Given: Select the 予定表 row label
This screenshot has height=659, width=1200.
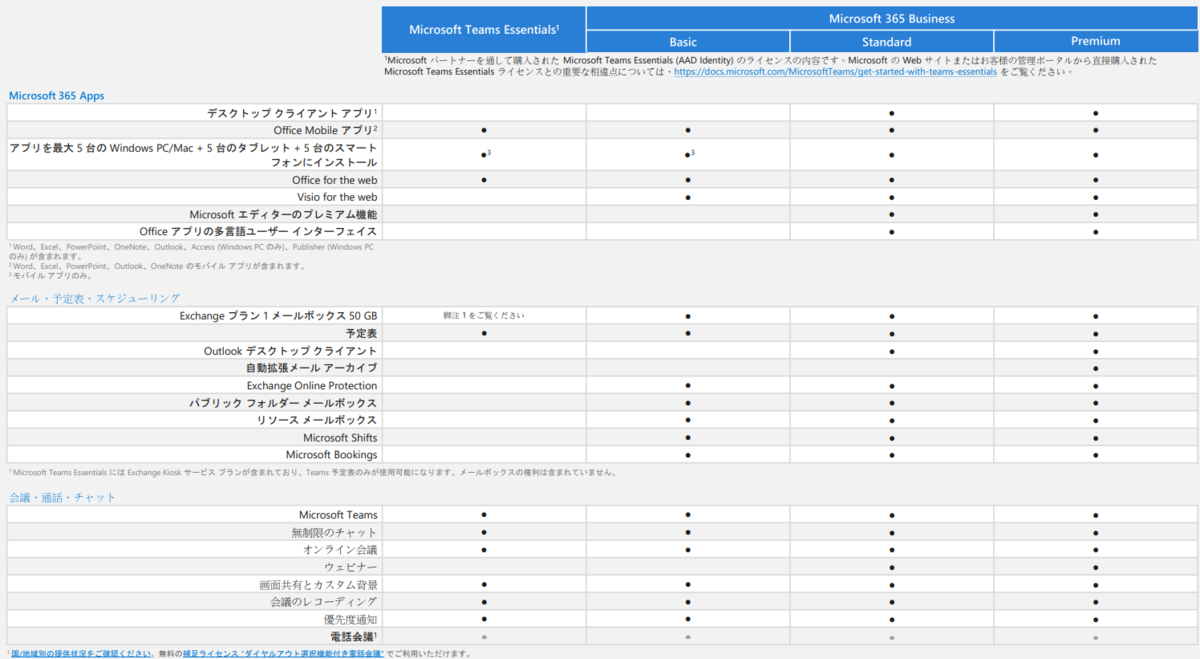Looking at the screenshot, I should click(x=361, y=333).
